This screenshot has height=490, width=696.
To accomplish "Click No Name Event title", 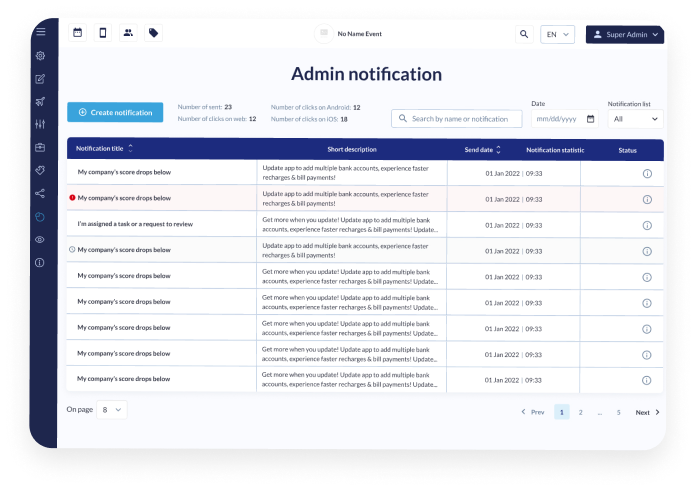I will coord(360,34).
